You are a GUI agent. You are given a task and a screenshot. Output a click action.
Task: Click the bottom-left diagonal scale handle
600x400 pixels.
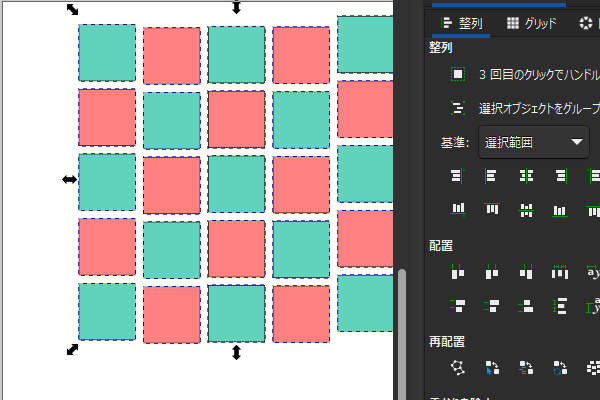point(72,349)
